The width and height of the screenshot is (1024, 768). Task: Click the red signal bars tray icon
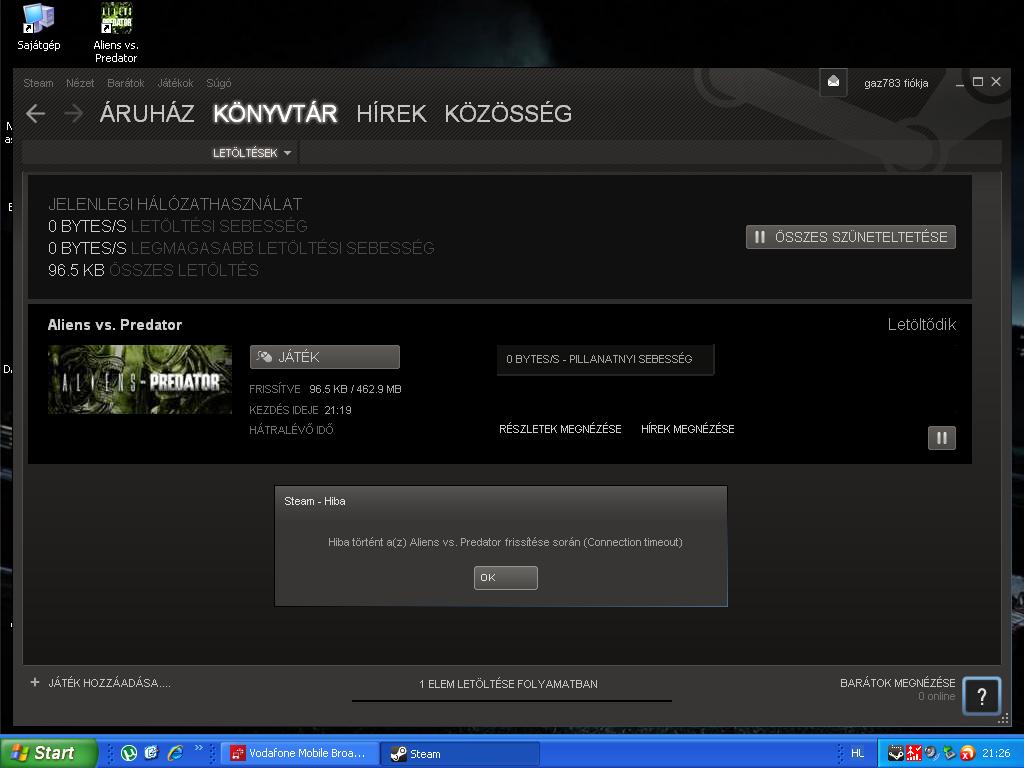[914, 754]
